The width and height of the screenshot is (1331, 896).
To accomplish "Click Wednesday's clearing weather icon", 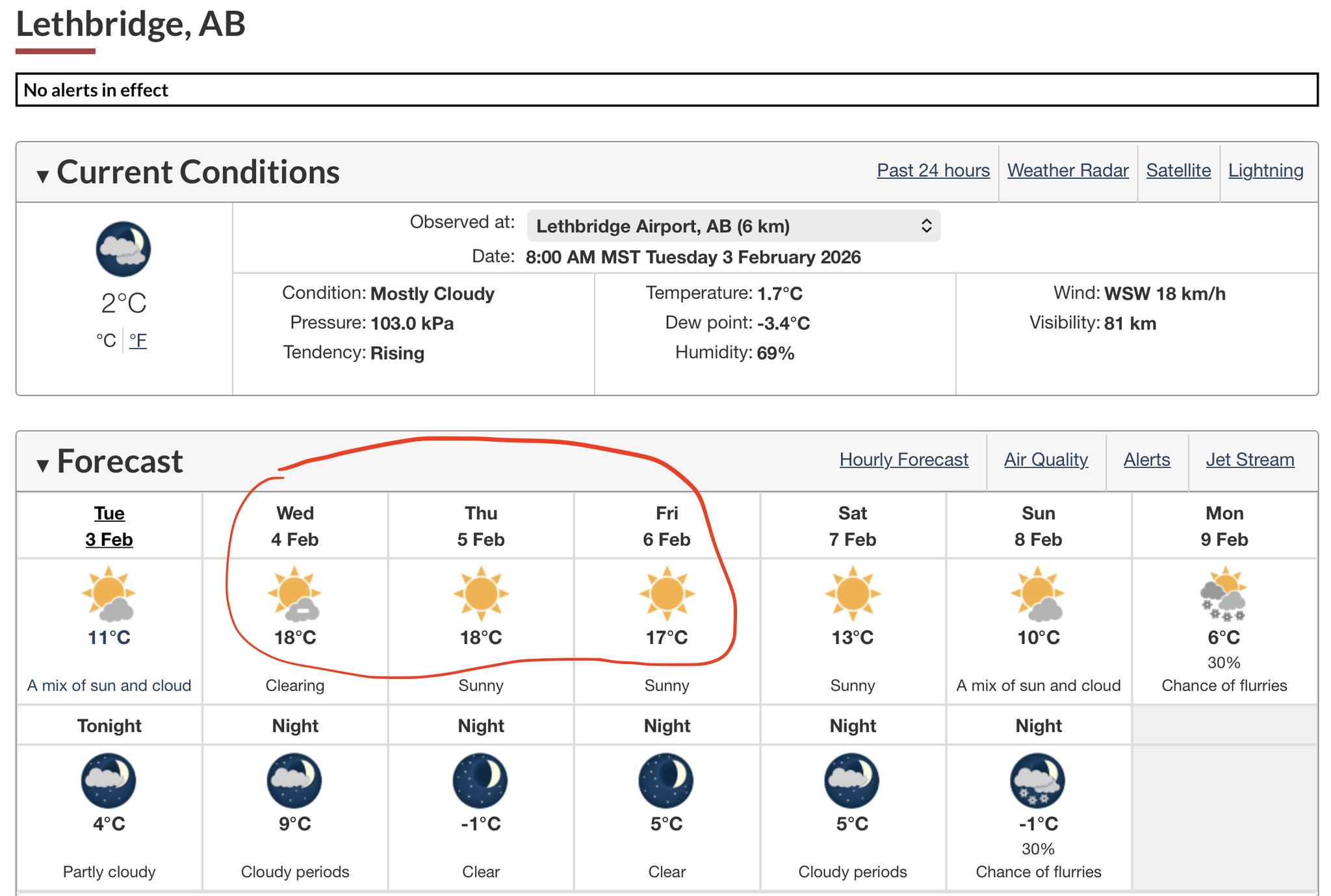I will [x=294, y=593].
